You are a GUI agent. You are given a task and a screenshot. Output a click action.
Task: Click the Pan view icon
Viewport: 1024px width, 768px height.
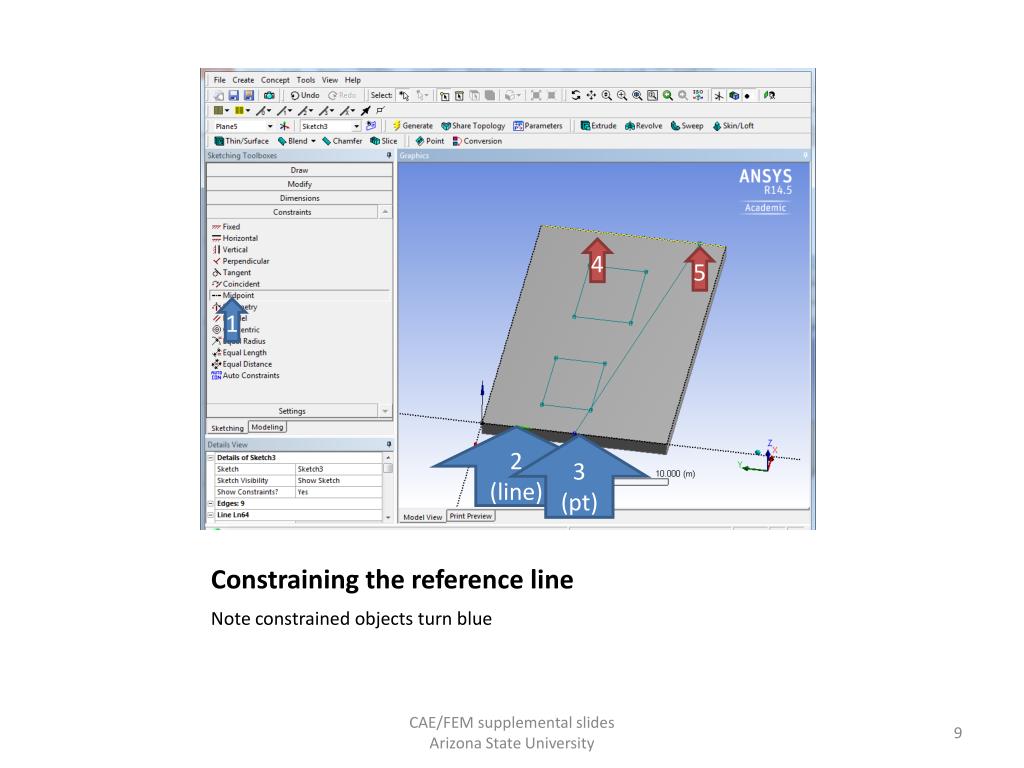(x=591, y=95)
